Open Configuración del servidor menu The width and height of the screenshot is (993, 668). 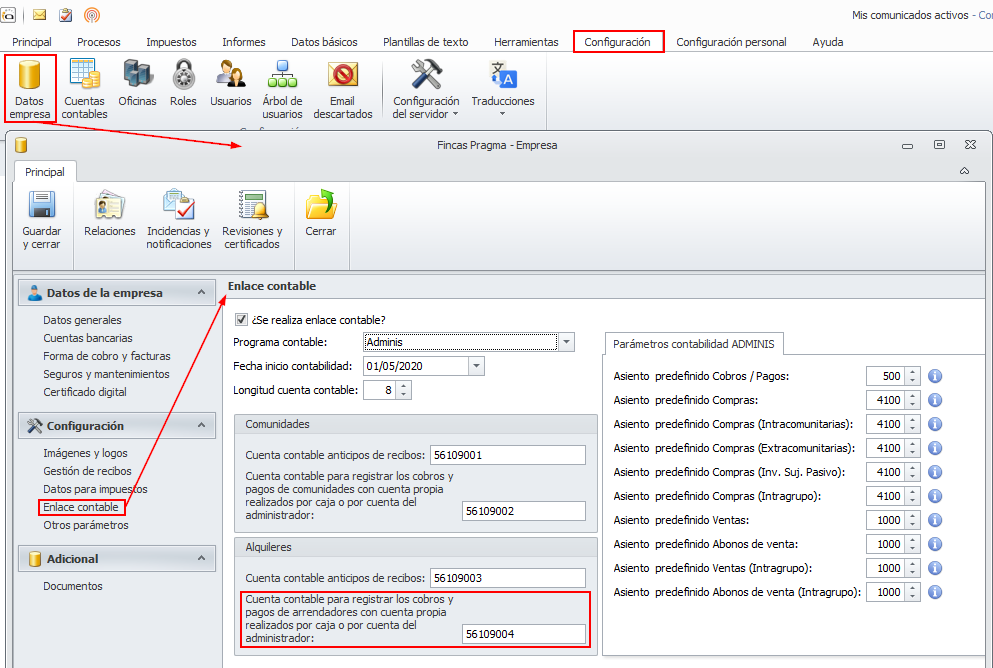click(426, 89)
